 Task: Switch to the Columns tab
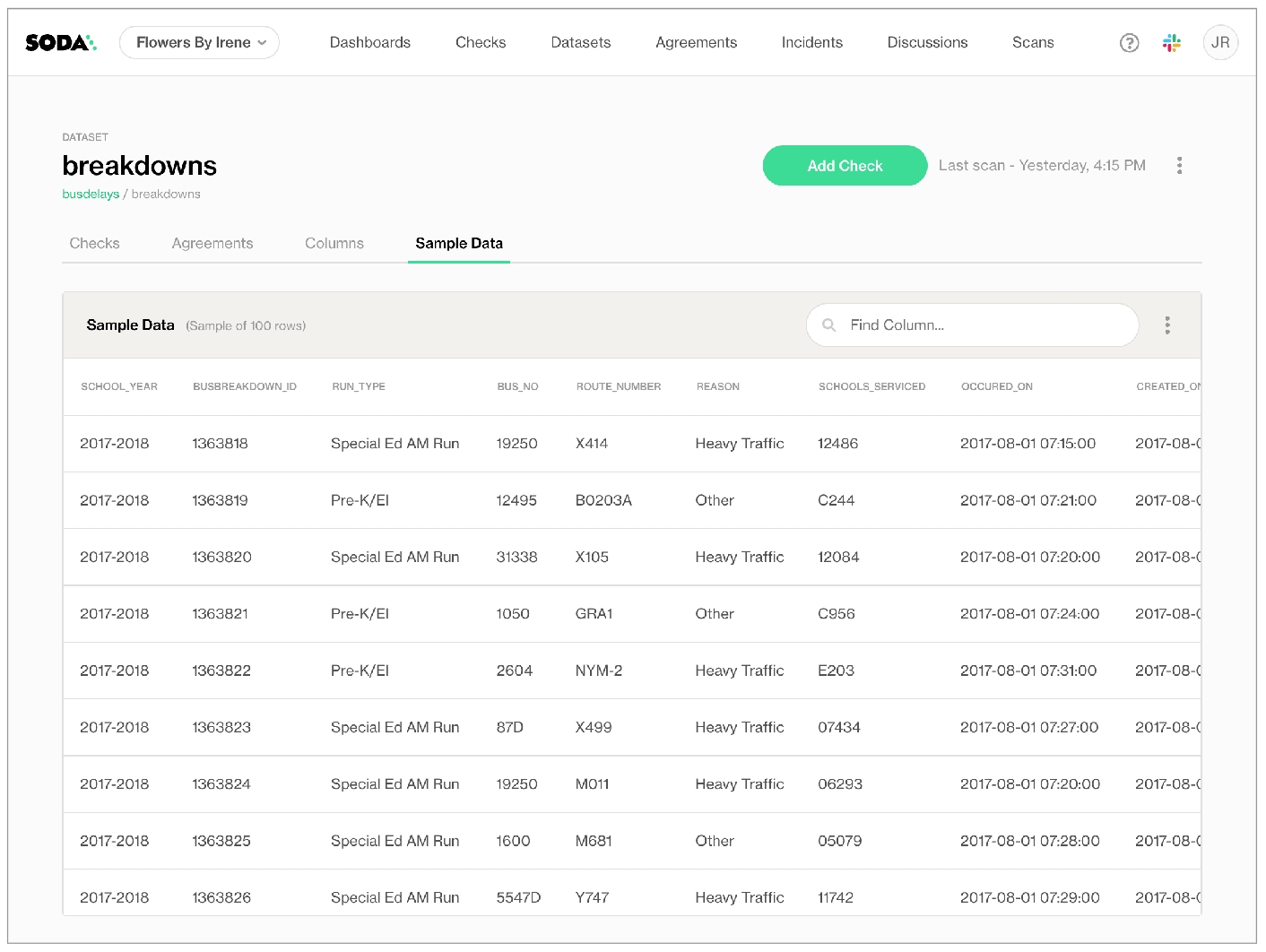pyautogui.click(x=334, y=243)
